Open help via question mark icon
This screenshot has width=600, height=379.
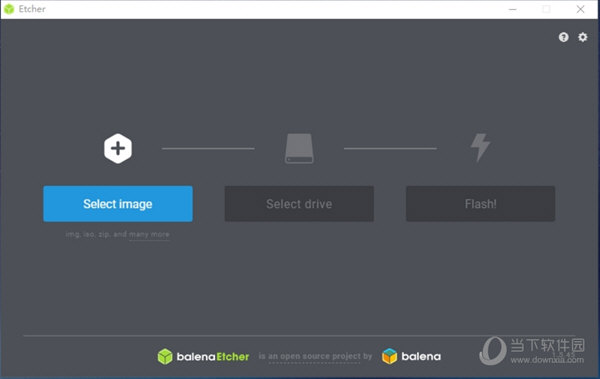[563, 37]
